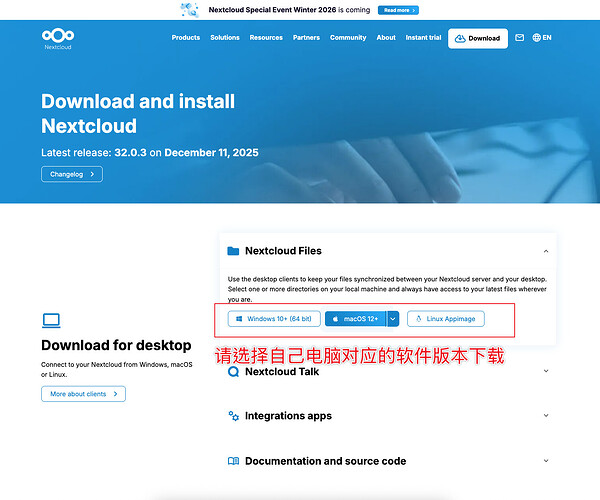Click the open book Documentation icon
Viewport: 600px width, 500px height.
[x=233, y=461]
